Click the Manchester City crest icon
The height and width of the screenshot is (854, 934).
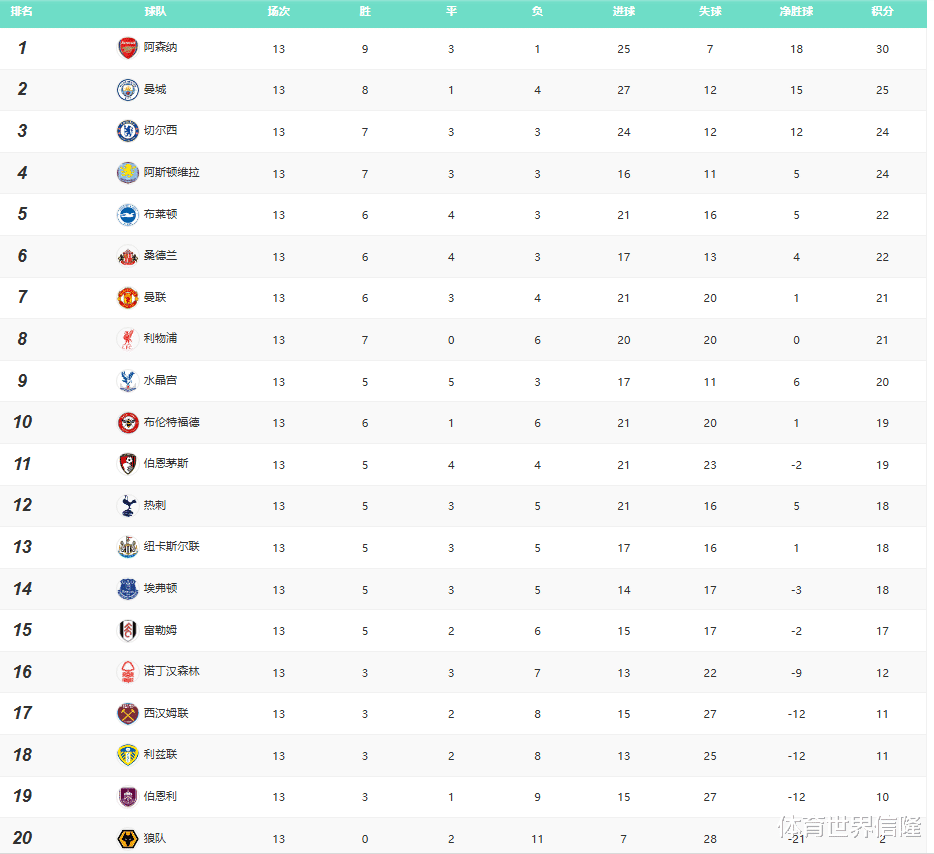127,90
